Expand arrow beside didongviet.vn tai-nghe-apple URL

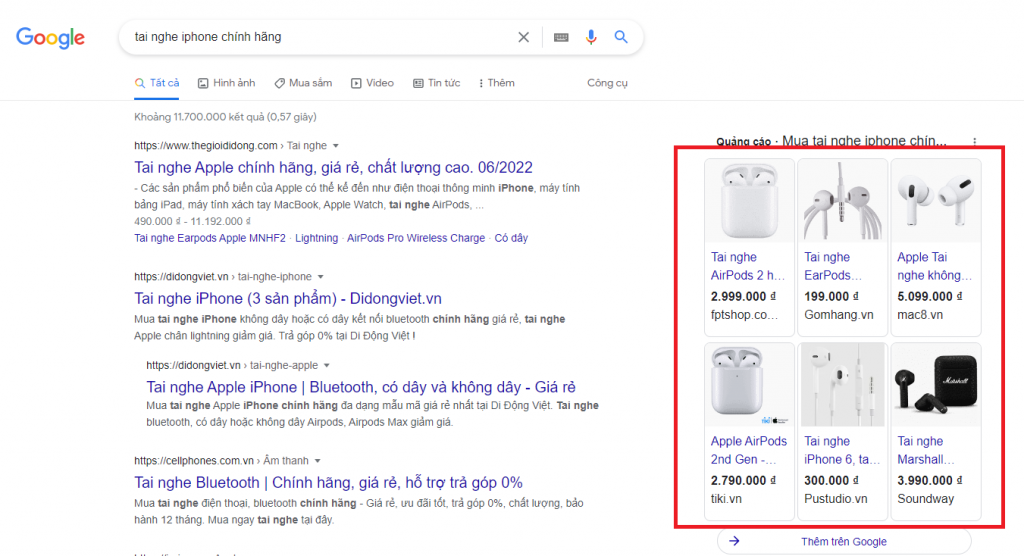pyautogui.click(x=327, y=366)
